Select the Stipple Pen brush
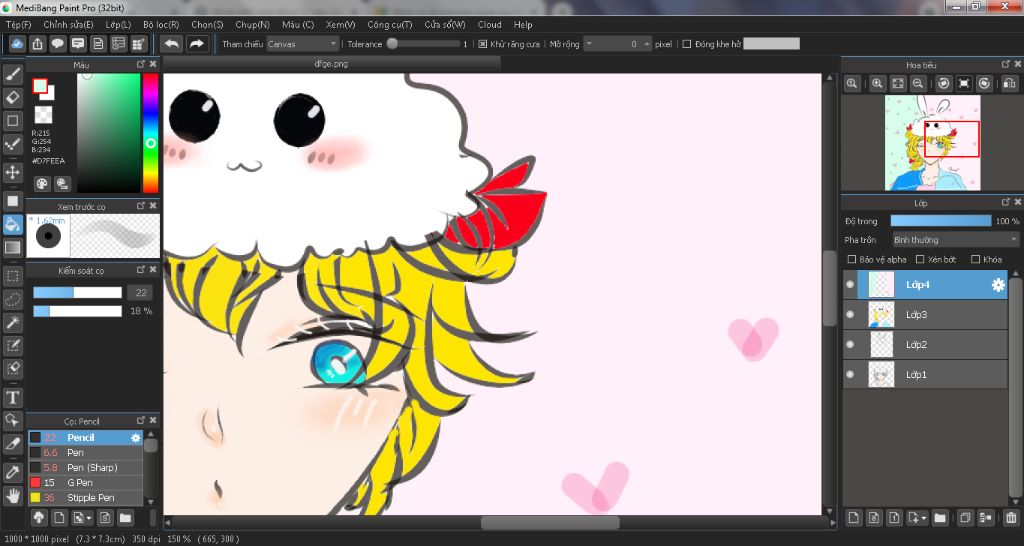 (x=86, y=498)
